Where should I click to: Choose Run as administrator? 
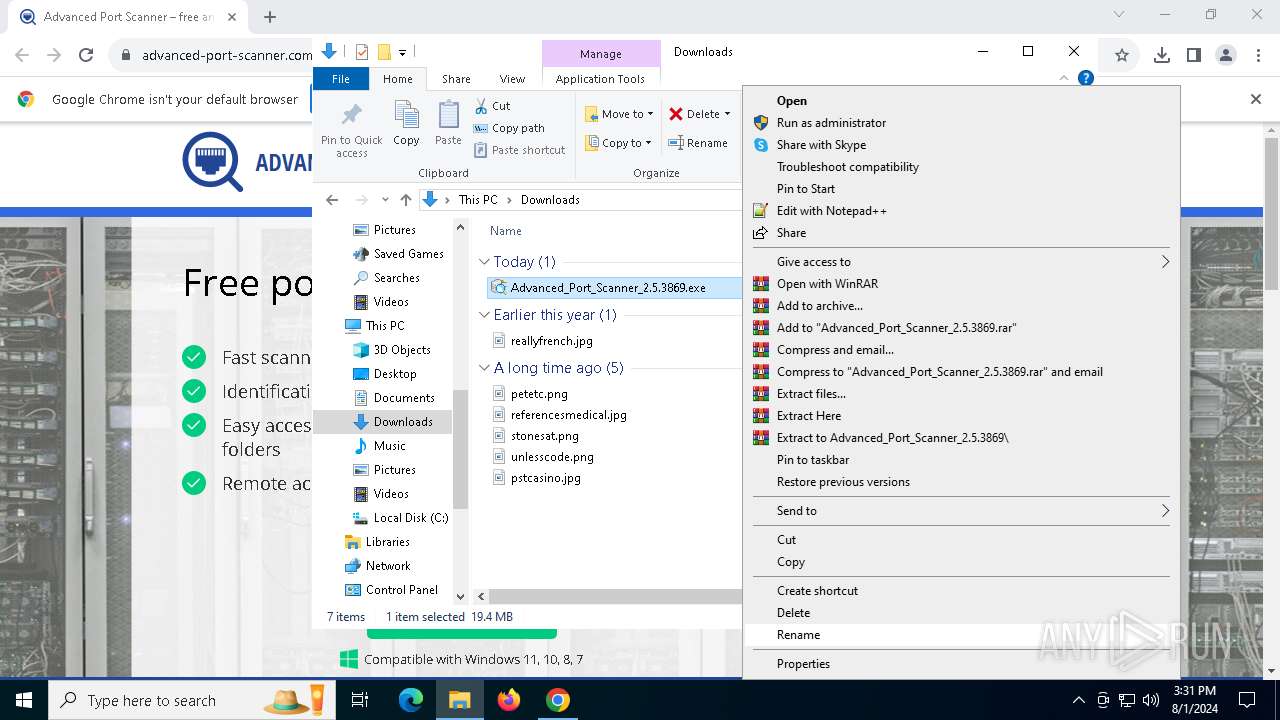coord(961,123)
